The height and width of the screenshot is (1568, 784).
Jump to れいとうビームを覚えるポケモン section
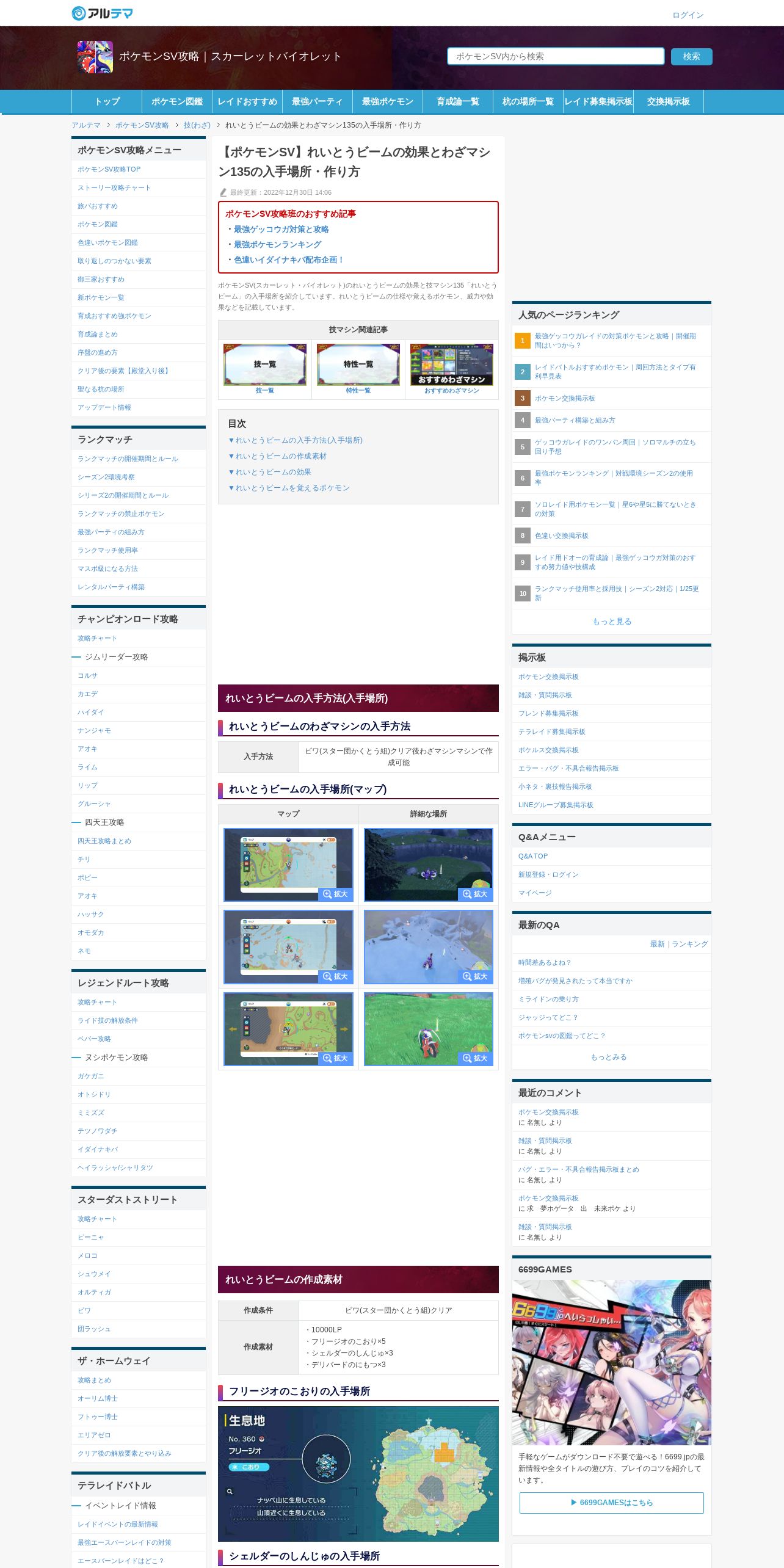click(289, 488)
